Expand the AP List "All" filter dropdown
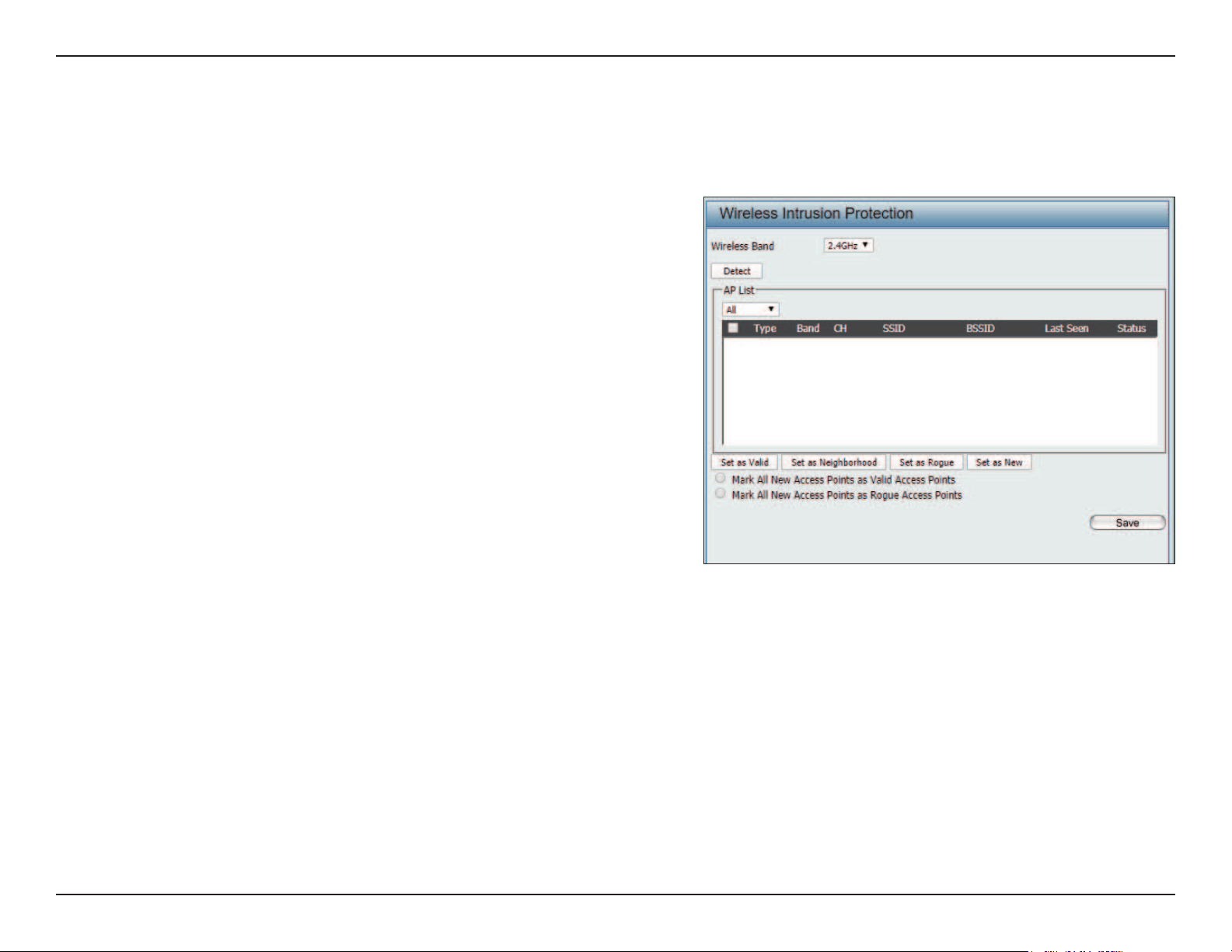1232x952 pixels. [x=750, y=309]
